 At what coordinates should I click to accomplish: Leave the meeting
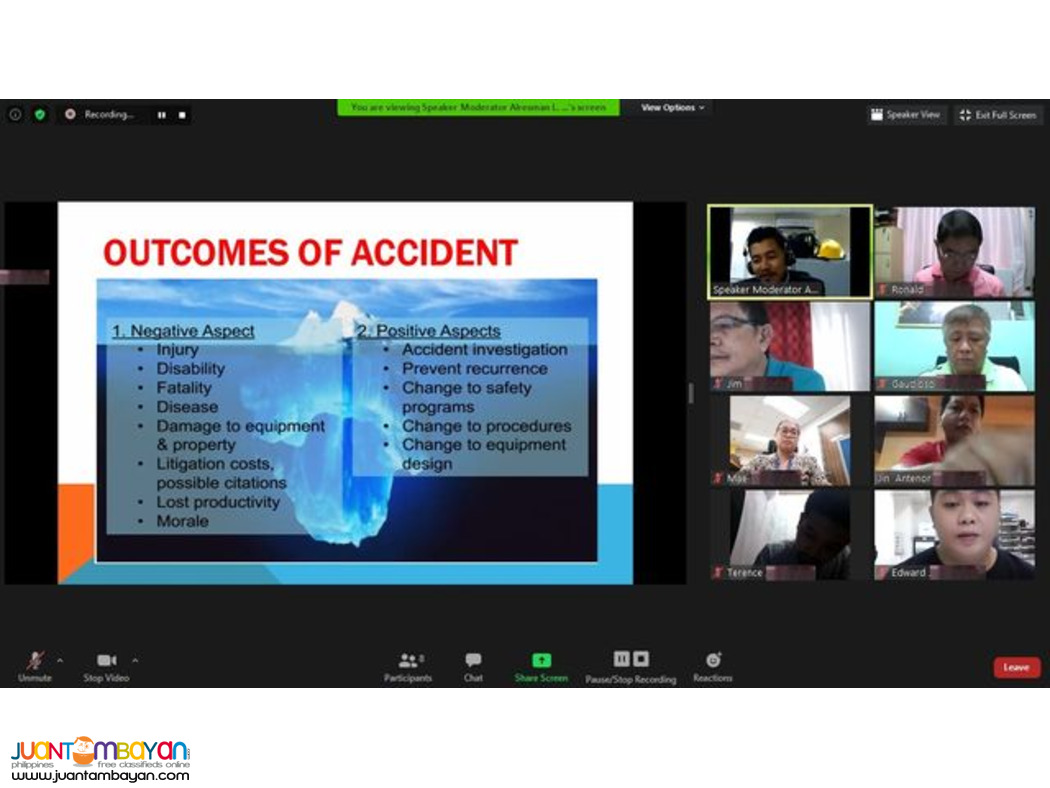pos(1016,667)
